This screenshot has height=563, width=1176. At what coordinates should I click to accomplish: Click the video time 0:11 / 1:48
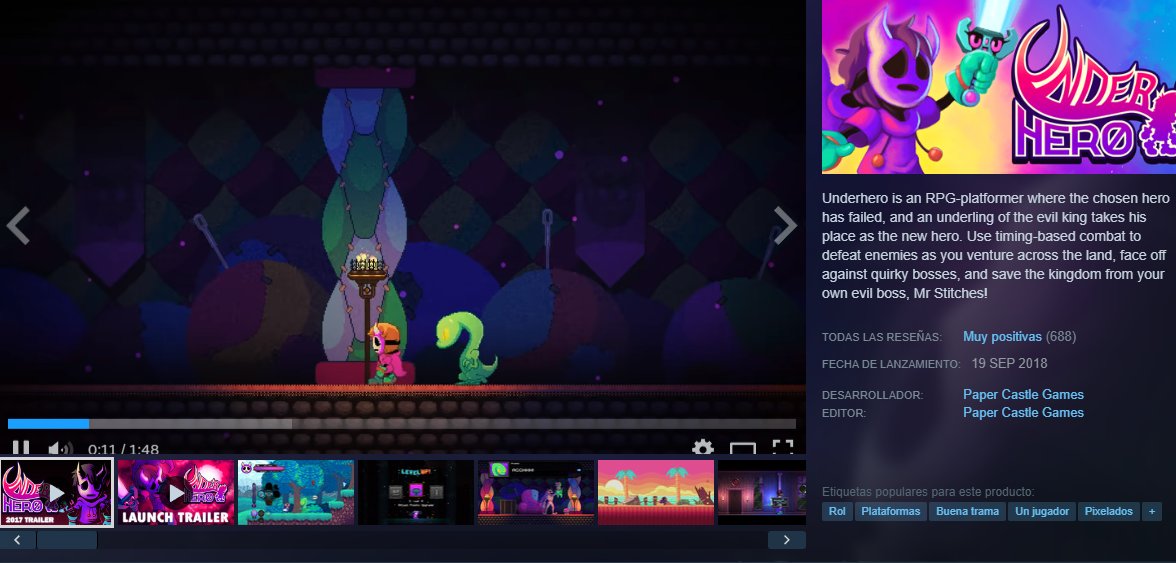[123, 450]
